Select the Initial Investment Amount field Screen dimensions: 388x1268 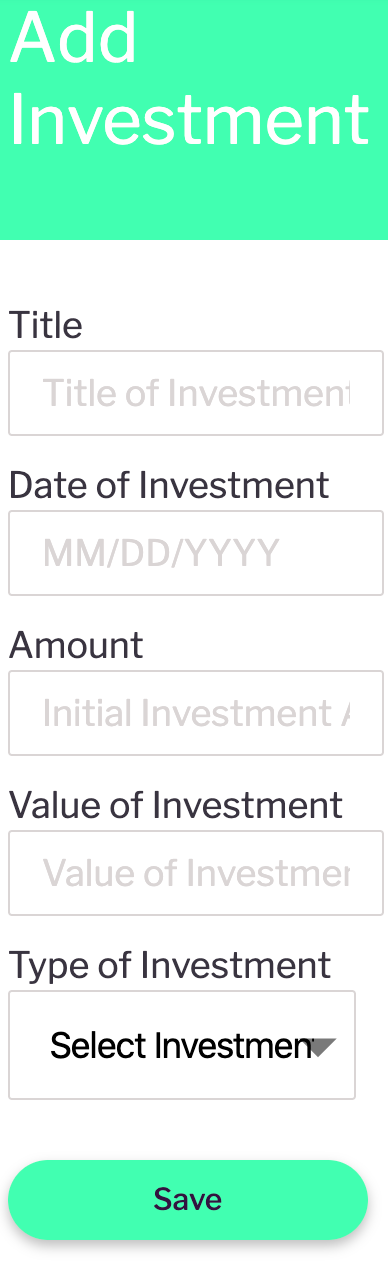196,713
